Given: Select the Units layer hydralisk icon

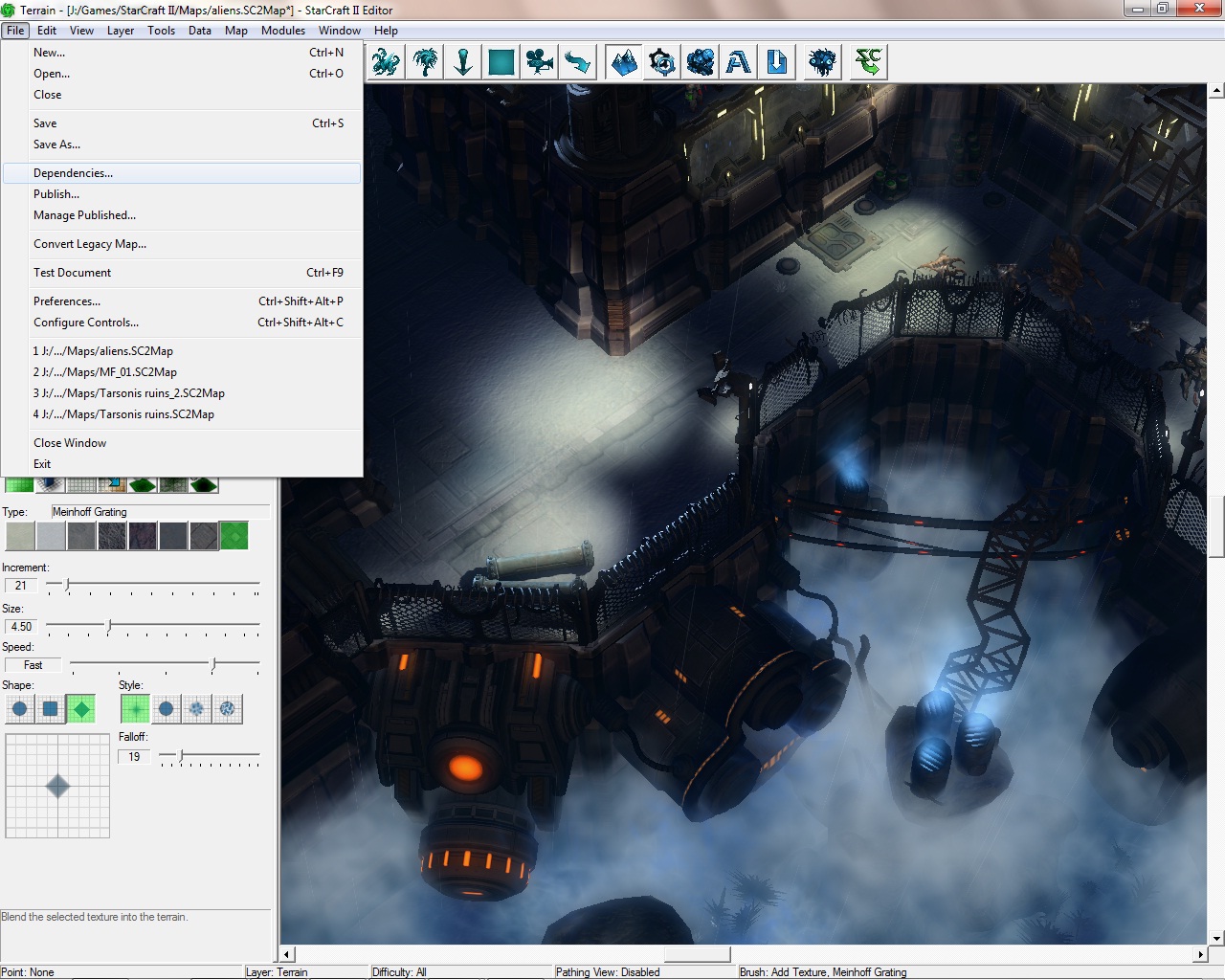Looking at the screenshot, I should tap(386, 63).
